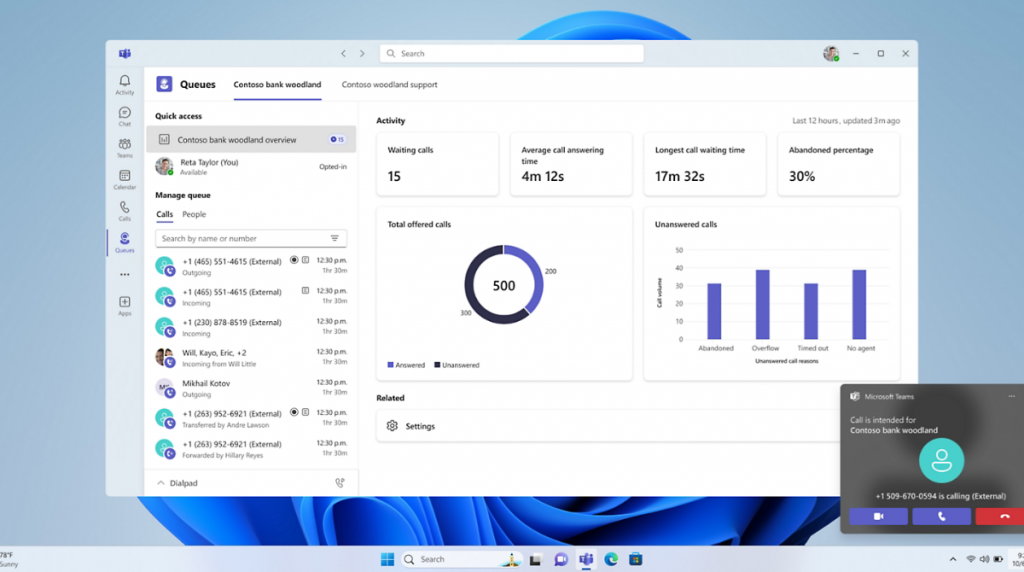
Task: Click the Teams logo at top left
Action: click(125, 54)
